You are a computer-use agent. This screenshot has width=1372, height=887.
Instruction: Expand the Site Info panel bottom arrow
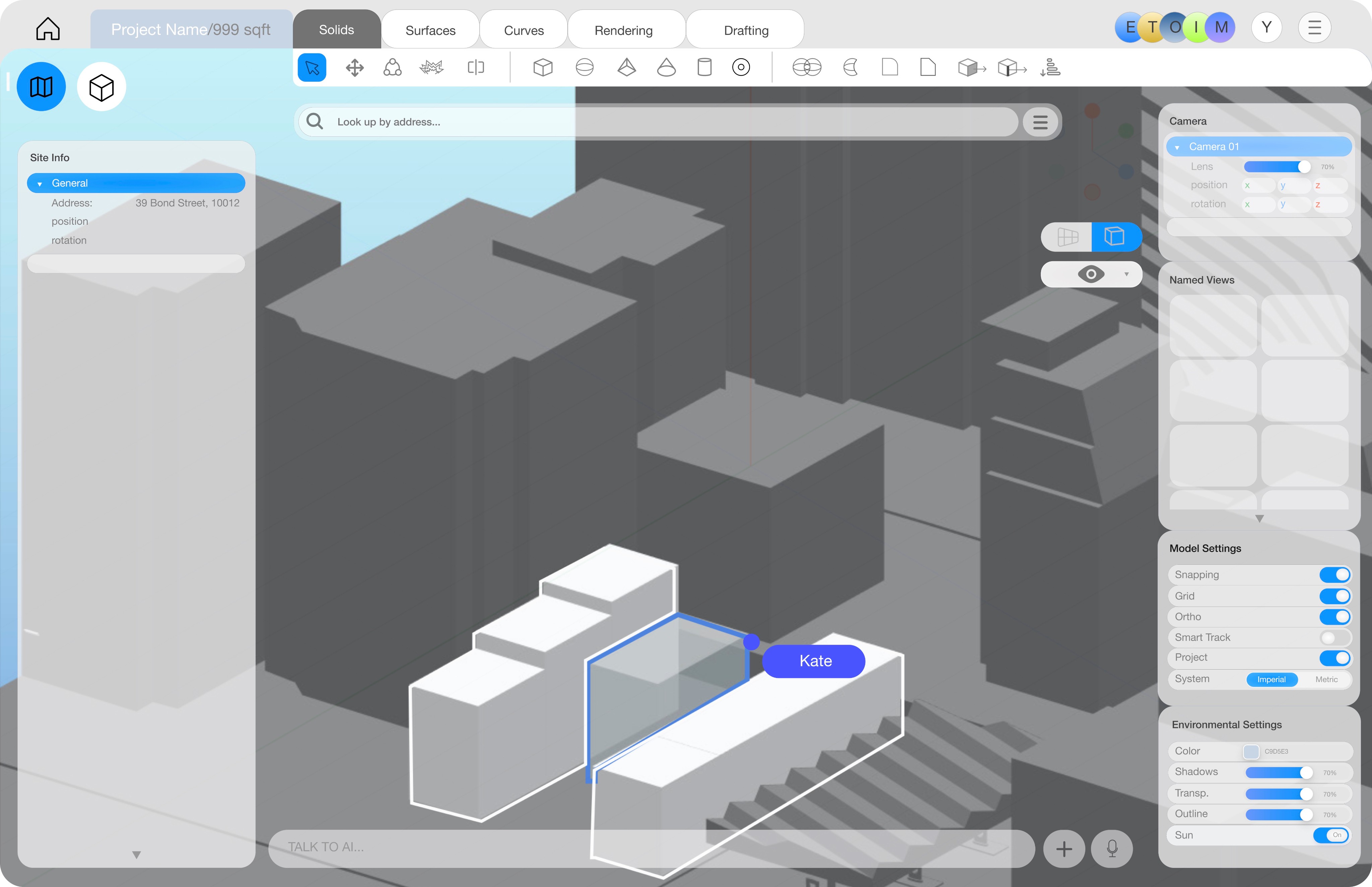click(x=137, y=855)
